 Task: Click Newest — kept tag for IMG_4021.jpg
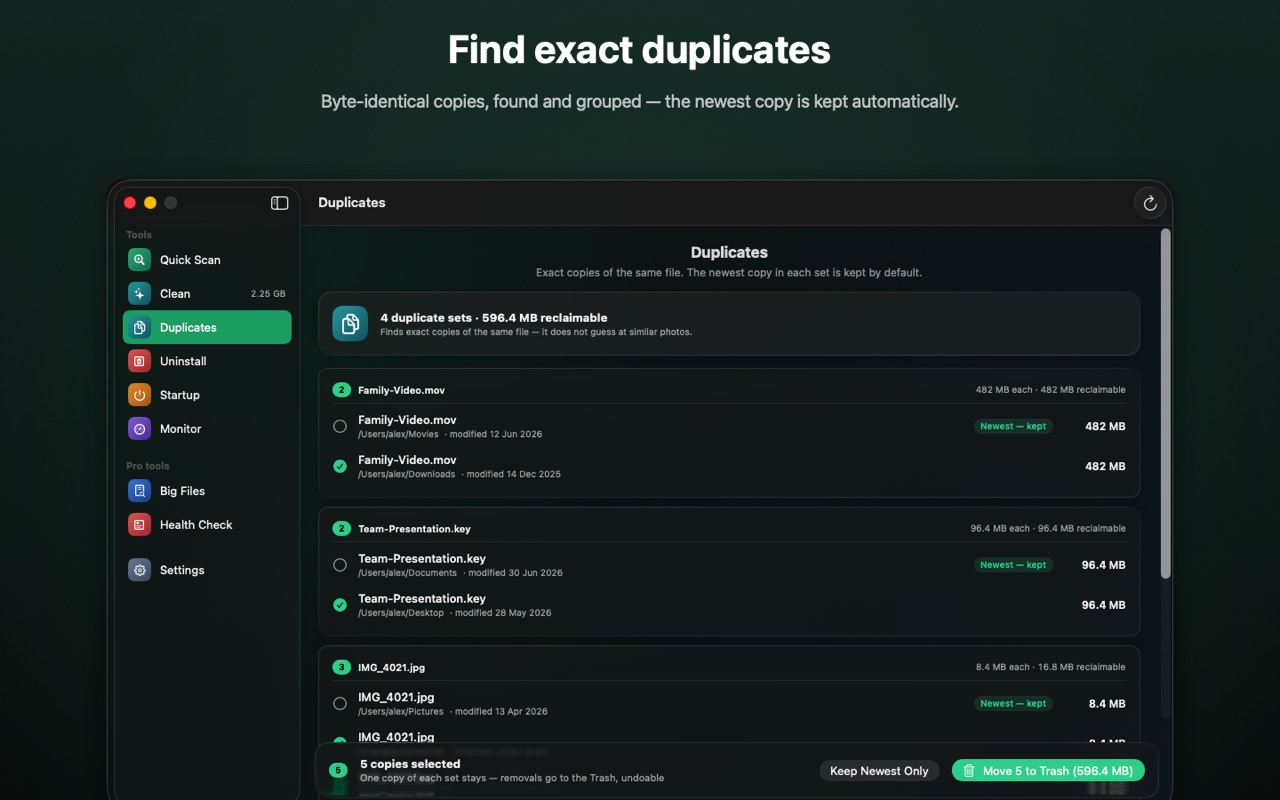click(1013, 704)
